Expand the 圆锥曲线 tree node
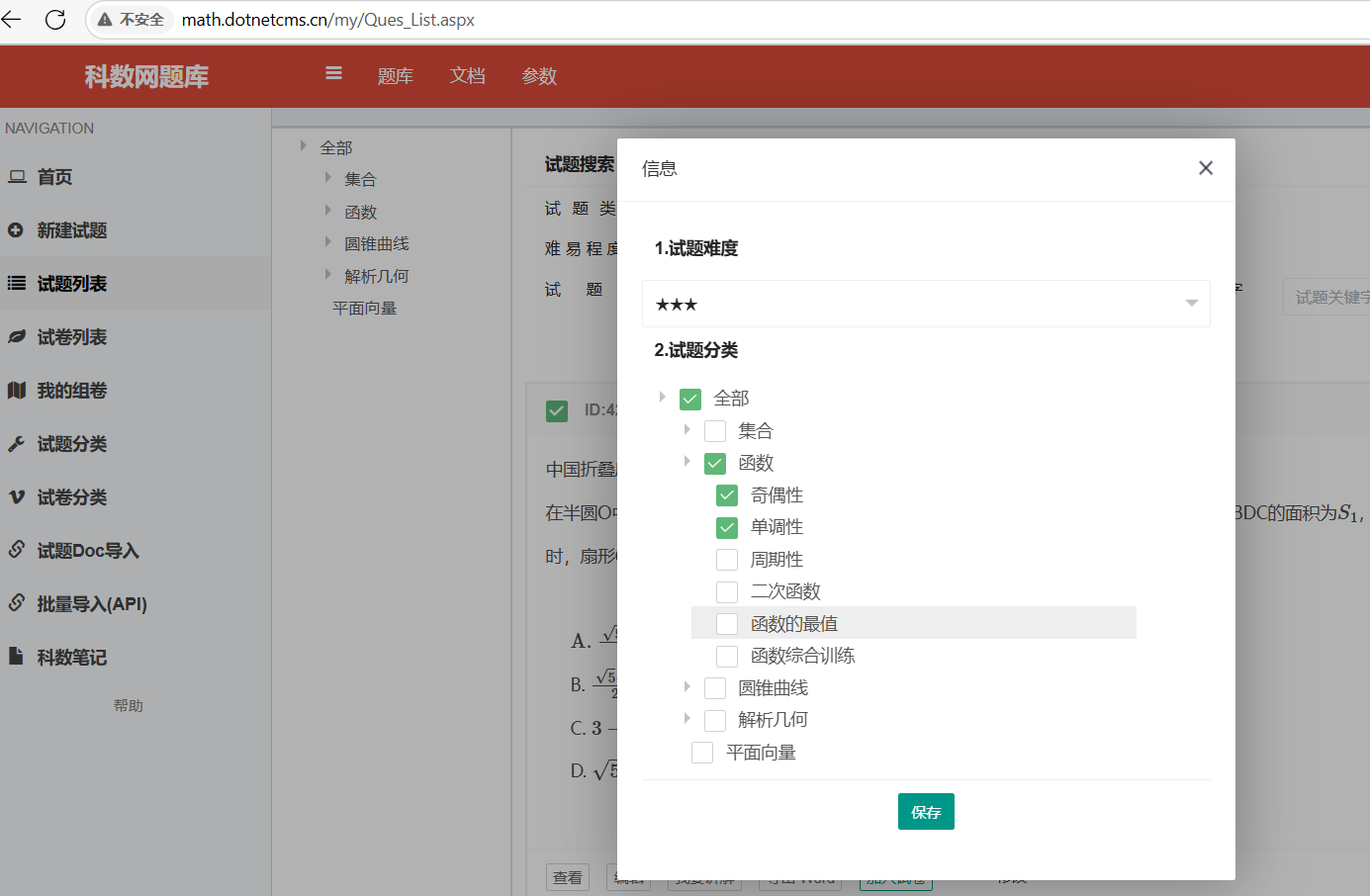1370x896 pixels. (x=687, y=687)
